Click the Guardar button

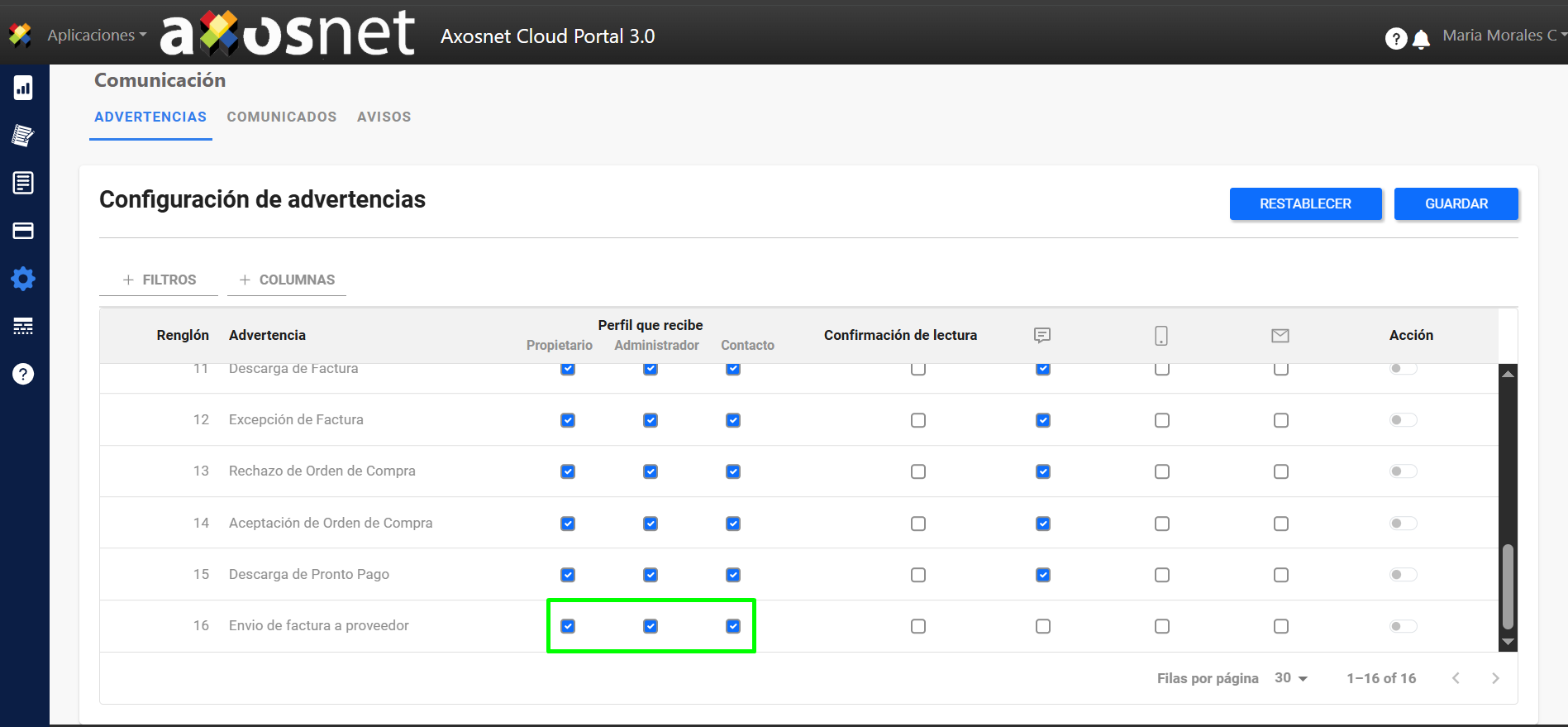point(1456,203)
